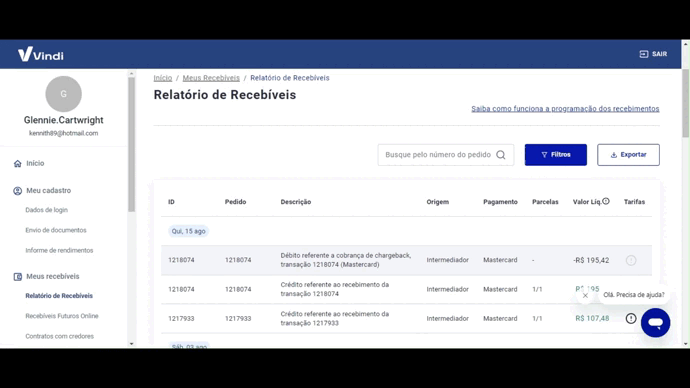Click sidebar scroll up arrow
Image resolution: width=690 pixels, height=388 pixels.
click(x=132, y=73)
